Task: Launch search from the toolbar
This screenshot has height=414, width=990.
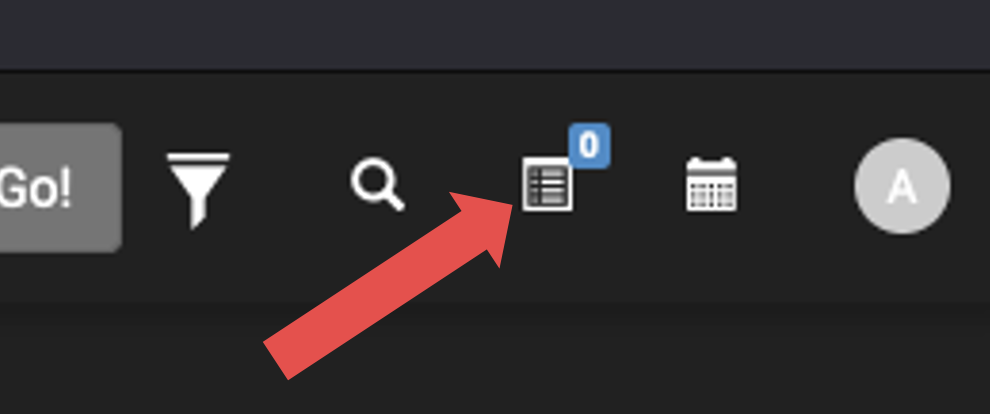Action: tap(378, 184)
